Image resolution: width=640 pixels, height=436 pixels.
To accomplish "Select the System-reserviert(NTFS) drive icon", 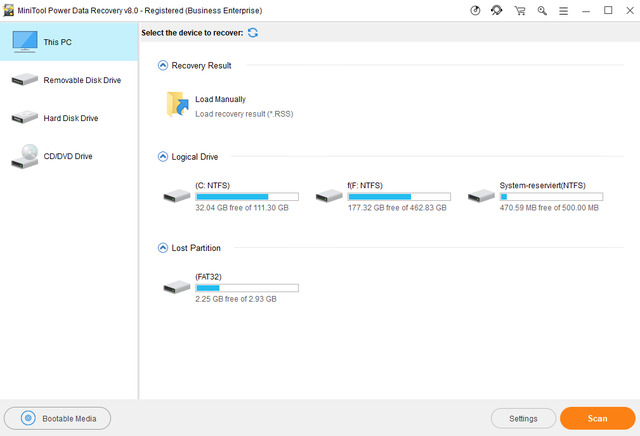I will [481, 196].
